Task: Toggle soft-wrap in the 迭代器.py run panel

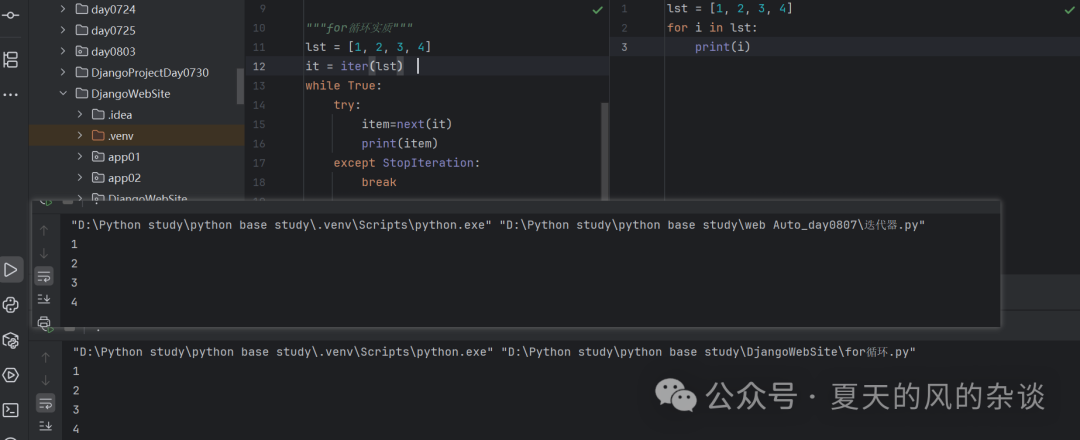Action: click(x=44, y=276)
